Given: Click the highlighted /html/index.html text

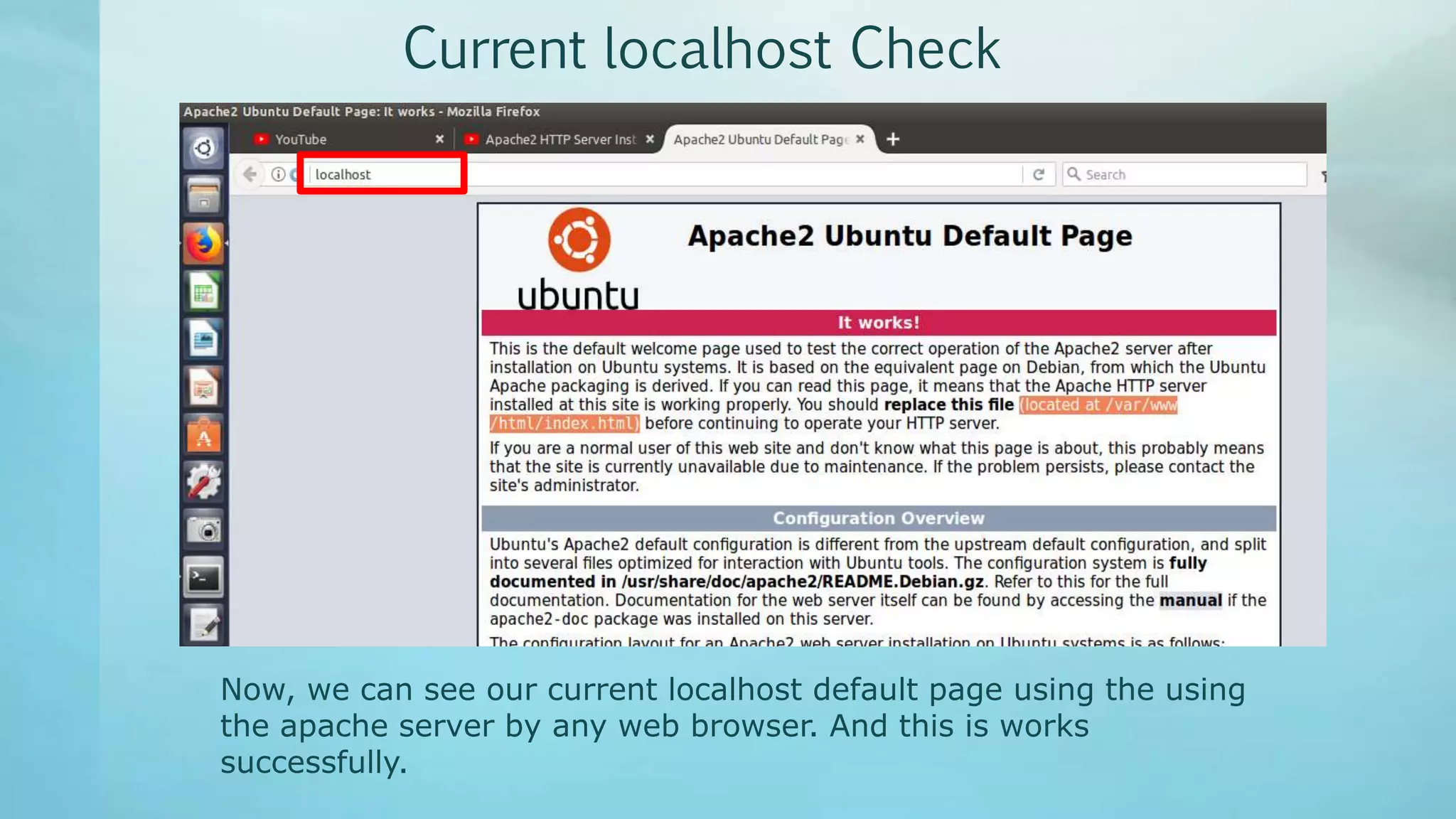Looking at the screenshot, I should [x=563, y=424].
